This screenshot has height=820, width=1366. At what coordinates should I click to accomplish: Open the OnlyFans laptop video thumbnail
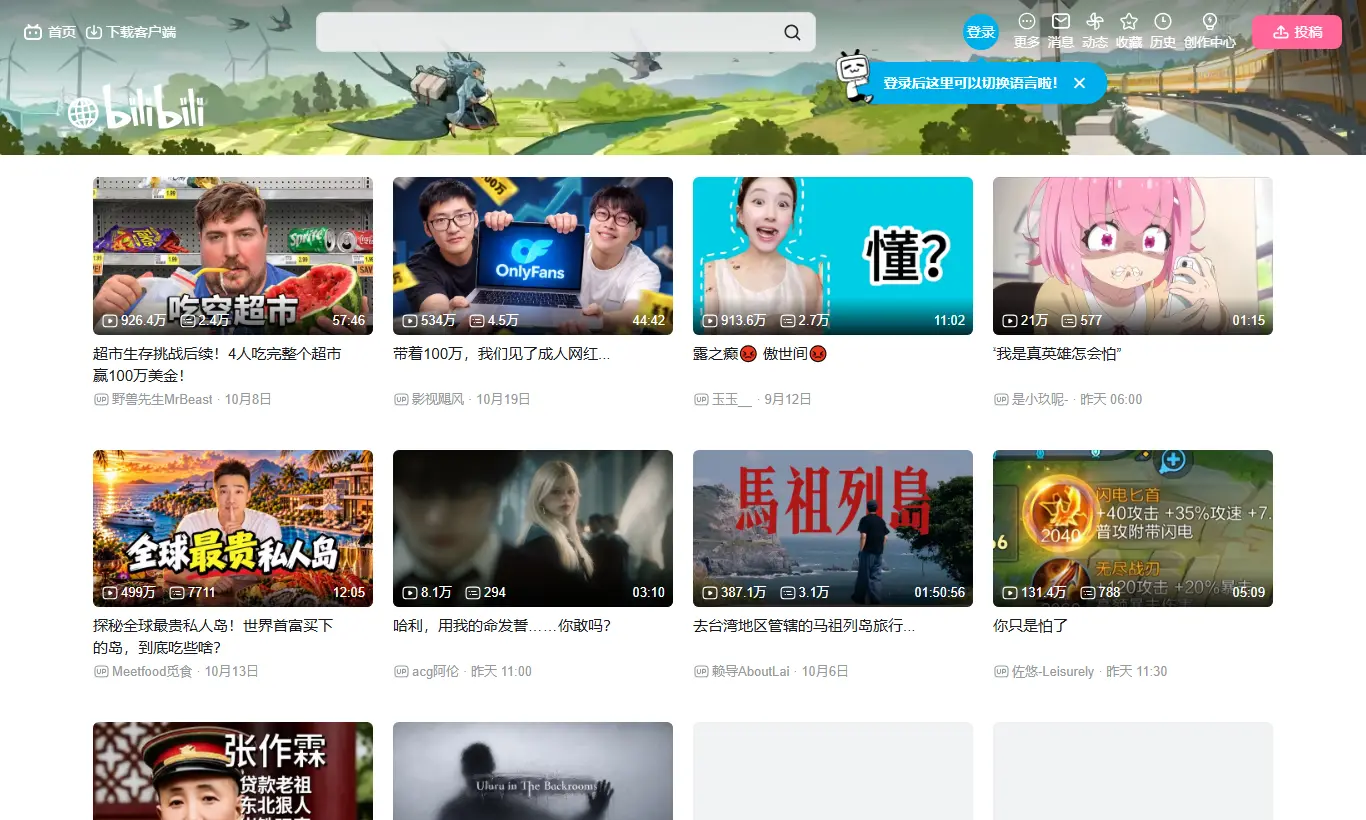[x=533, y=256]
